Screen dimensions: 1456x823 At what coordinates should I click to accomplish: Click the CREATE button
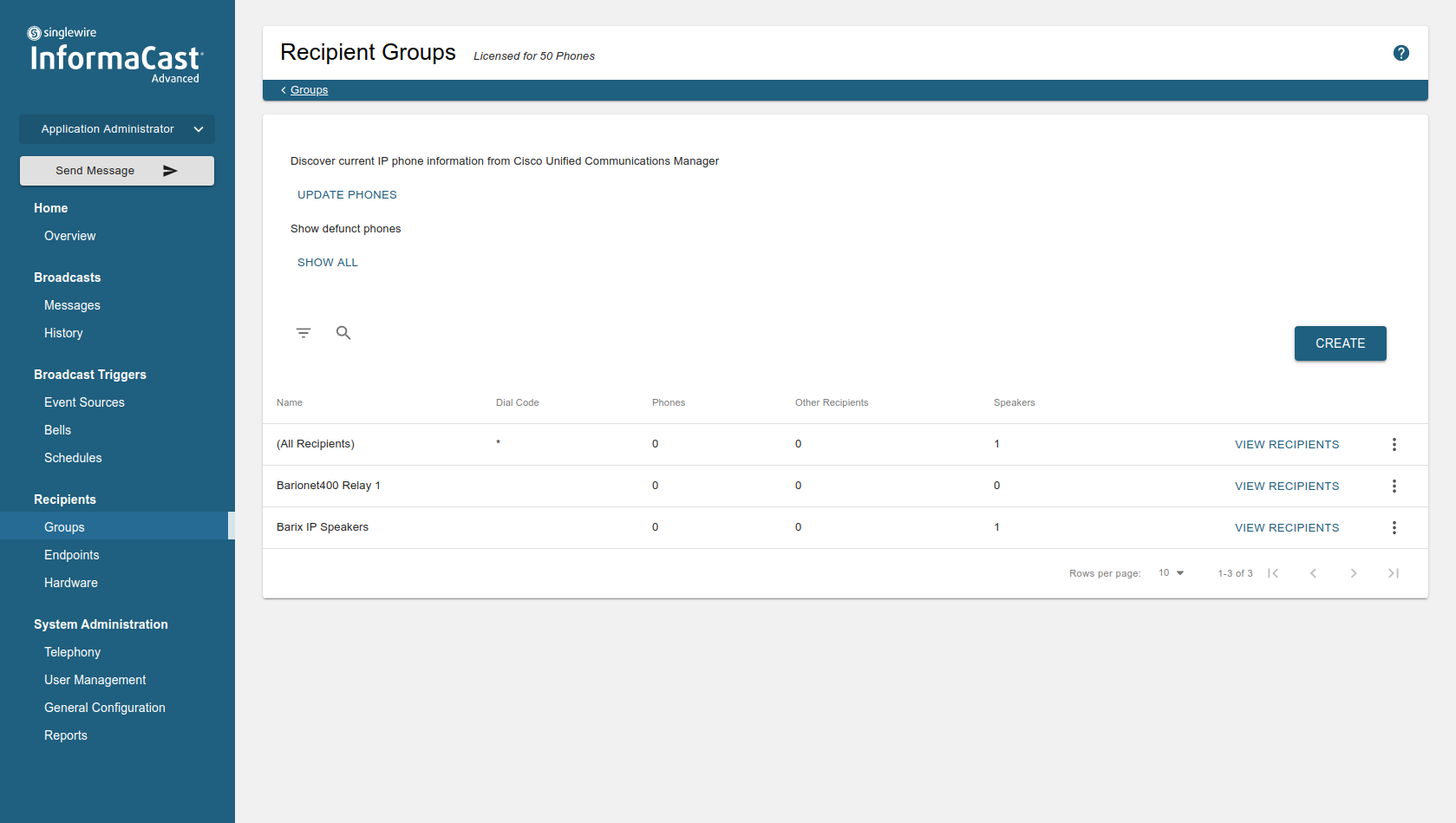(1340, 343)
